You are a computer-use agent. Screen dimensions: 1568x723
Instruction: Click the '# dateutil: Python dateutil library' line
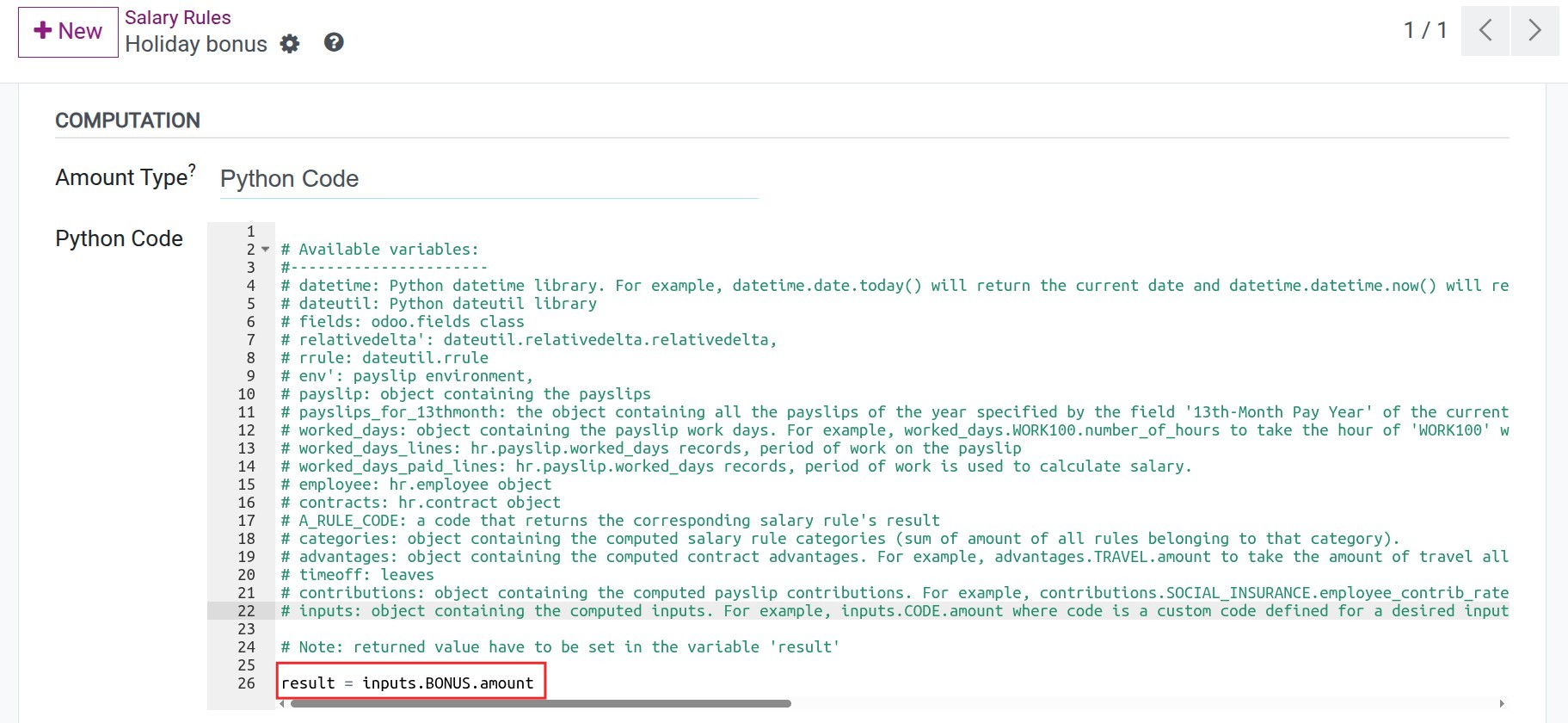[439, 304]
